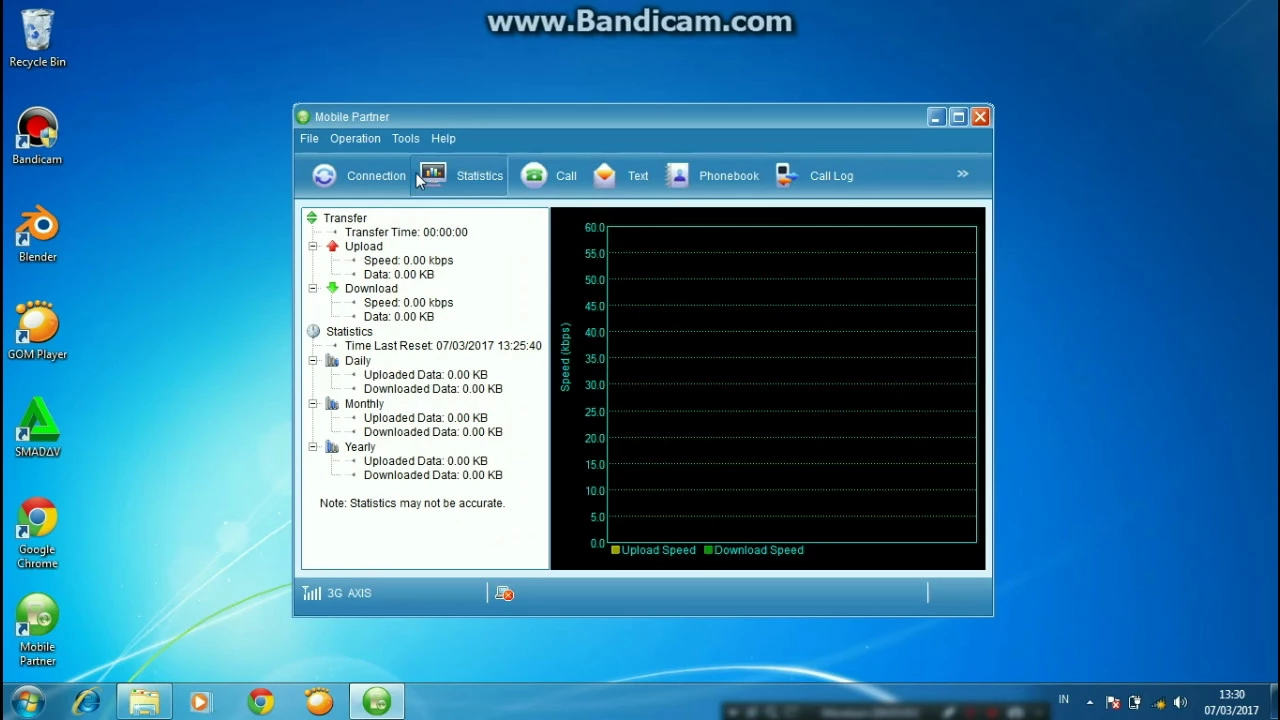This screenshot has height=720, width=1280.
Task: Open the File menu
Action: 309,139
